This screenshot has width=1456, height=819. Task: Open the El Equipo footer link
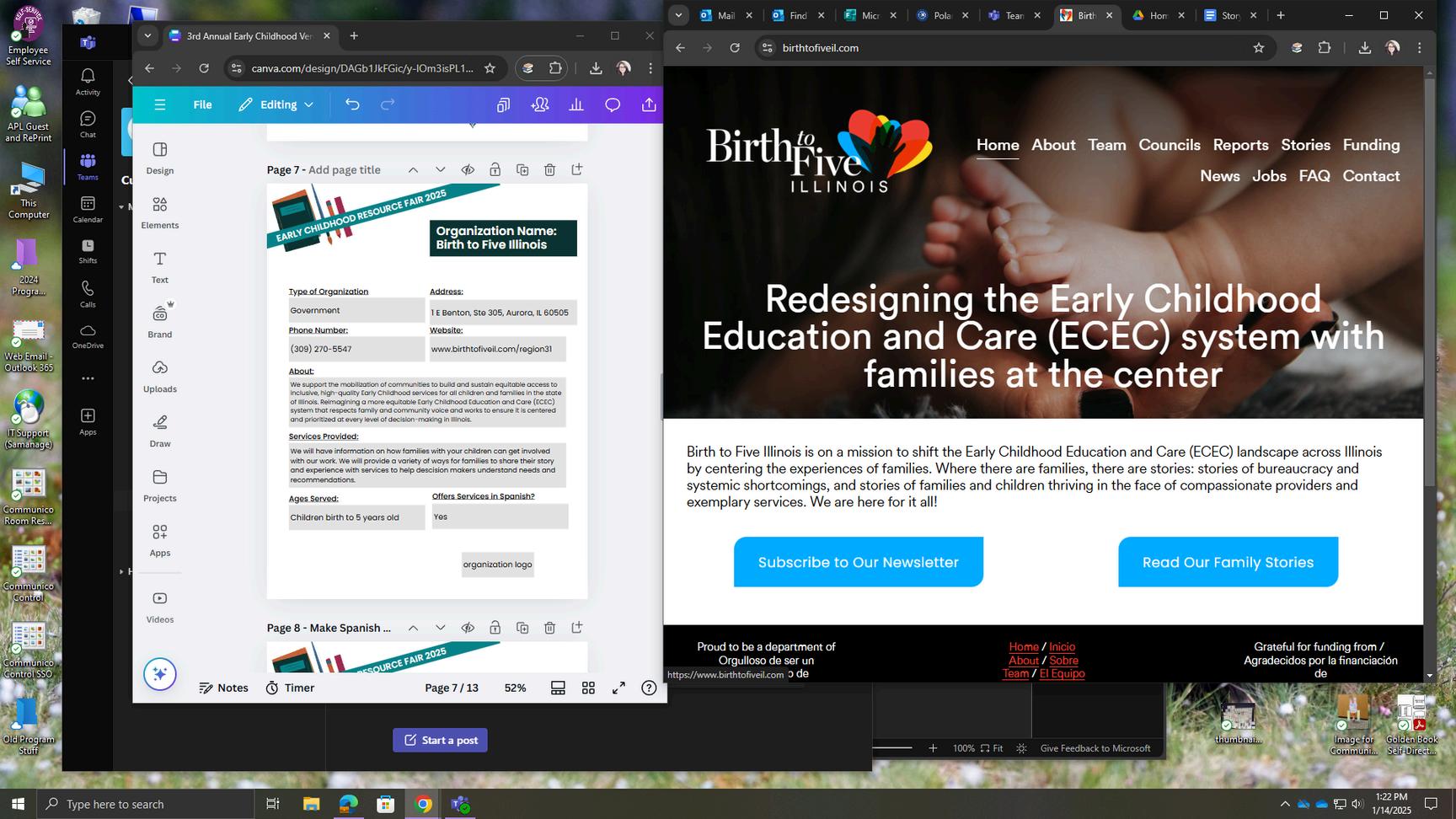1062,673
